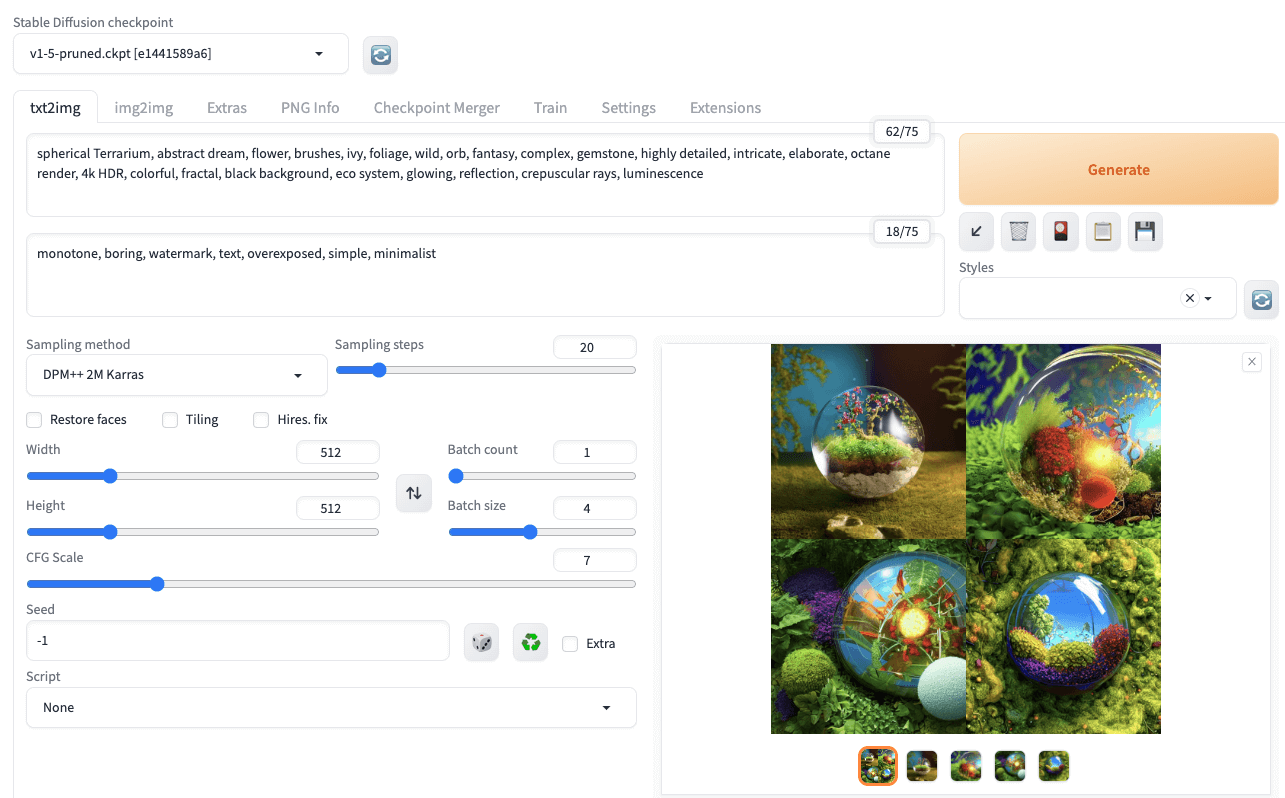The image size is (1285, 798).
Task: Select the first thumbnail in the gallery strip
Action: point(878,766)
